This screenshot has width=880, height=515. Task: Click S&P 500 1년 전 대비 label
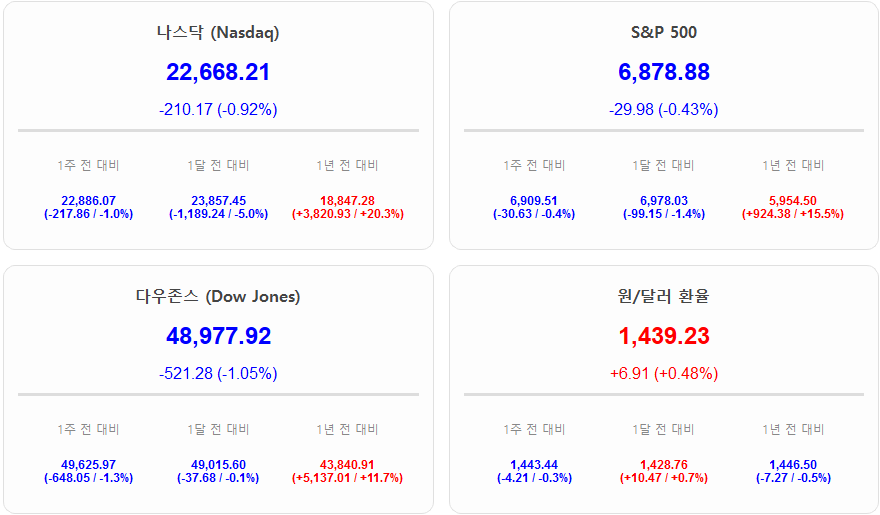point(793,165)
